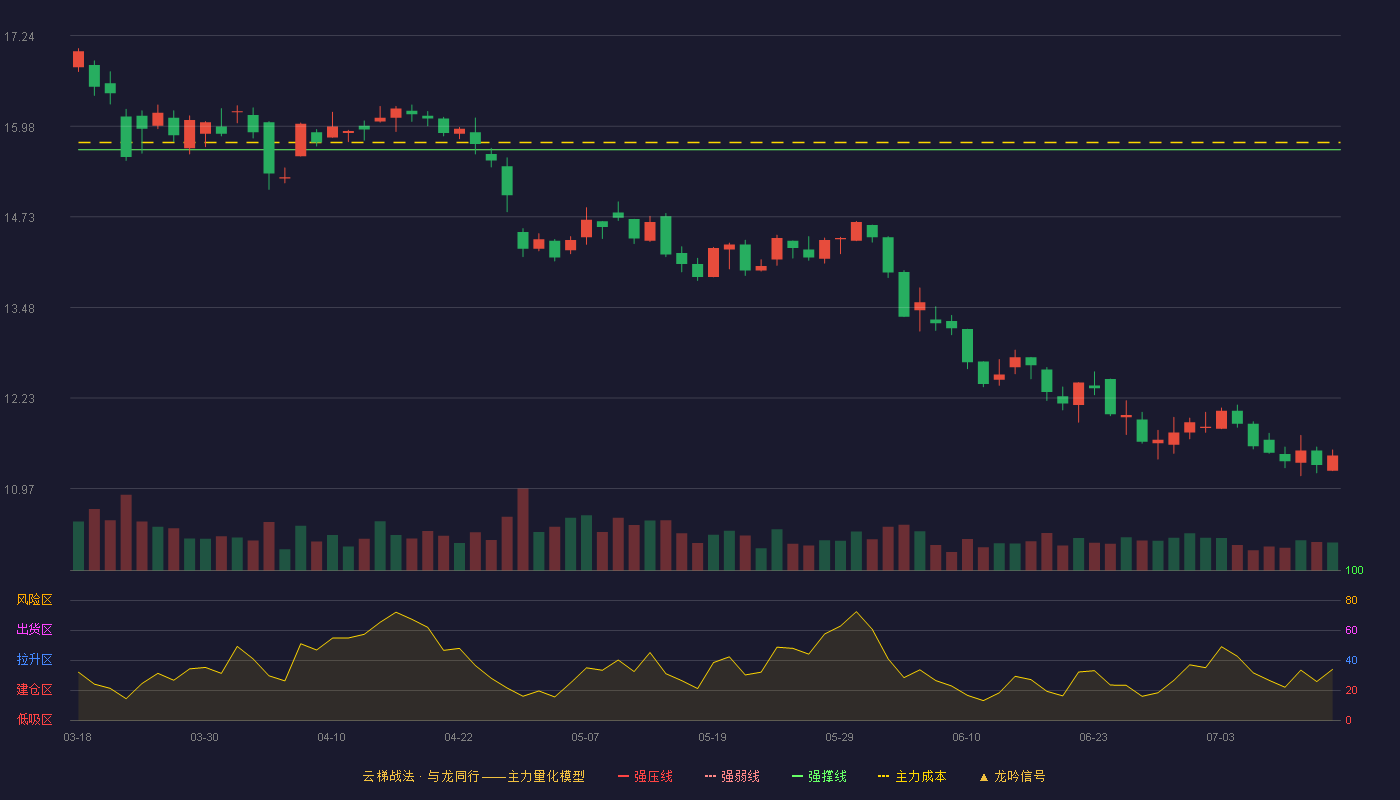This screenshot has height=800, width=1400.
Task: Click the 17.24 price axis label
Action: tap(19, 37)
